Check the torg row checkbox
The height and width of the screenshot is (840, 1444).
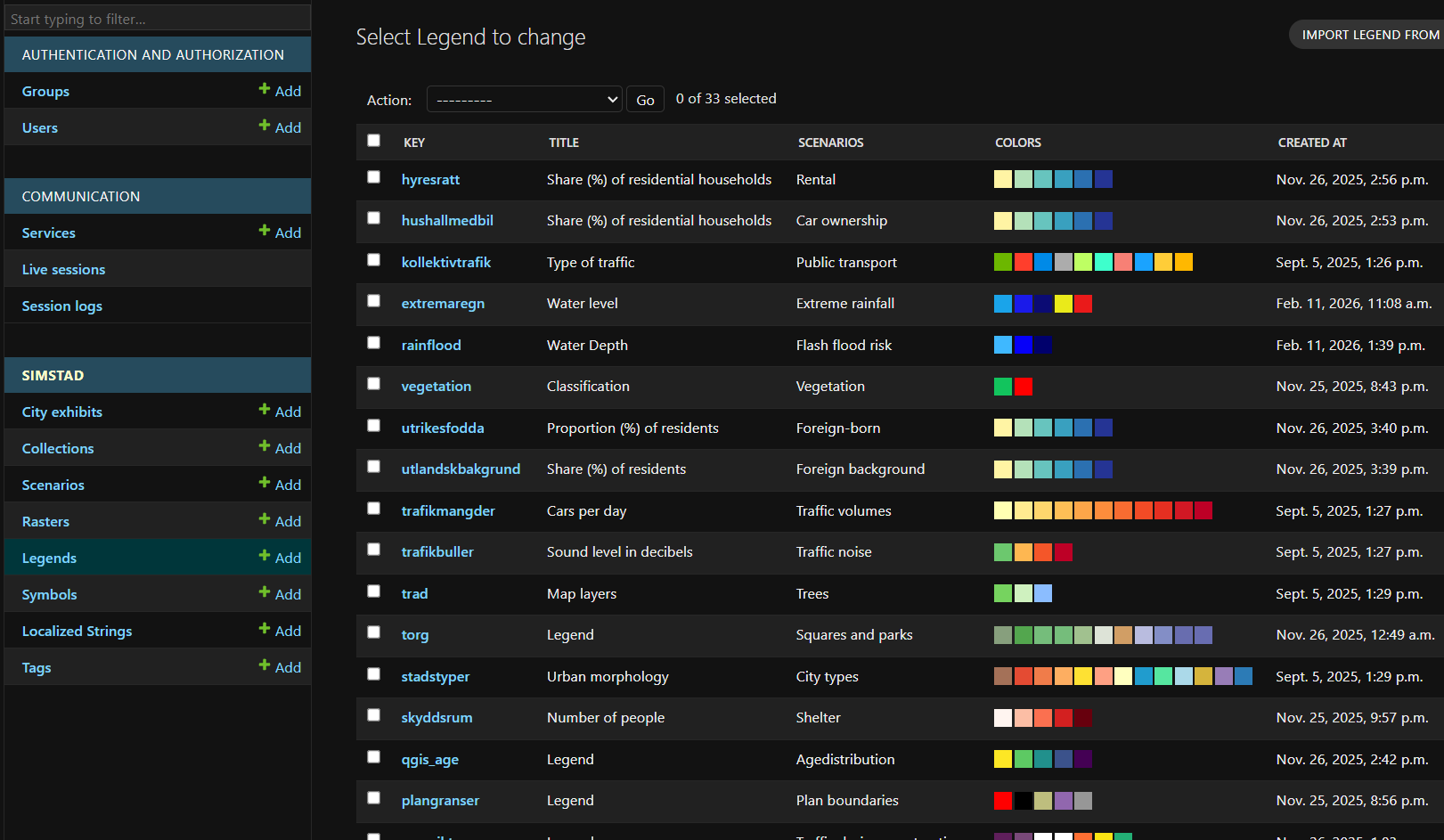point(373,632)
